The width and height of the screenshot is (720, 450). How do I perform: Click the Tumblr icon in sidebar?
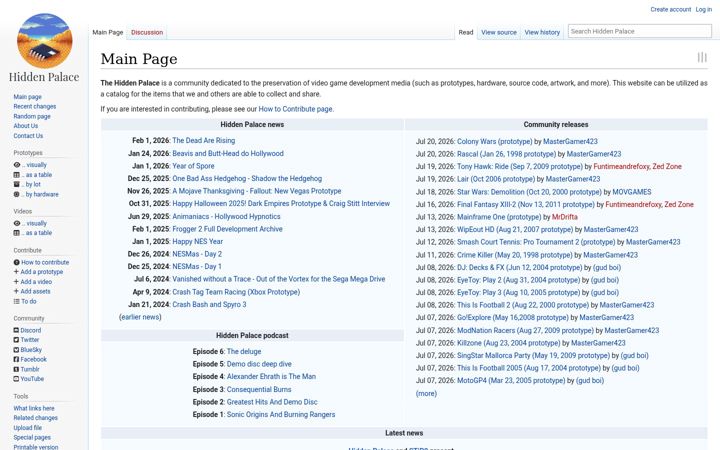coord(16,369)
